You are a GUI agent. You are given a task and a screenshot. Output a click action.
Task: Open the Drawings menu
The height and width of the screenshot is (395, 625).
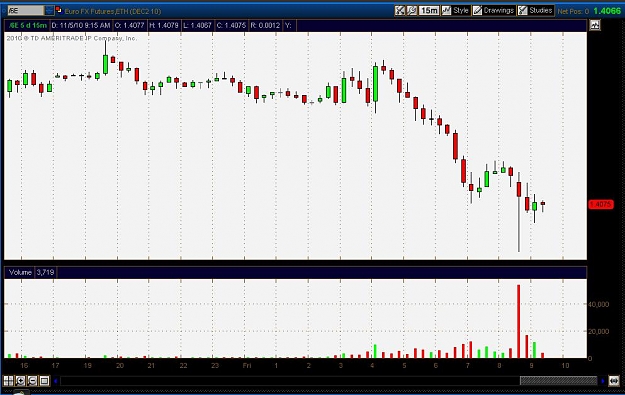coord(493,11)
